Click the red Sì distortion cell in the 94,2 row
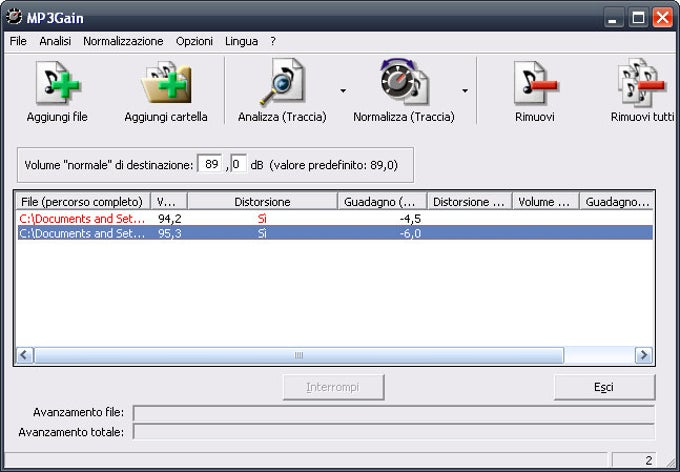The width and height of the screenshot is (680, 472). tap(262, 219)
